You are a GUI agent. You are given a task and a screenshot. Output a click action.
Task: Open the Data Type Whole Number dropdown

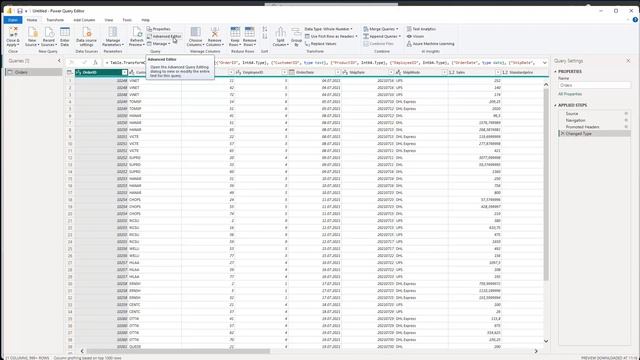pyautogui.click(x=329, y=29)
